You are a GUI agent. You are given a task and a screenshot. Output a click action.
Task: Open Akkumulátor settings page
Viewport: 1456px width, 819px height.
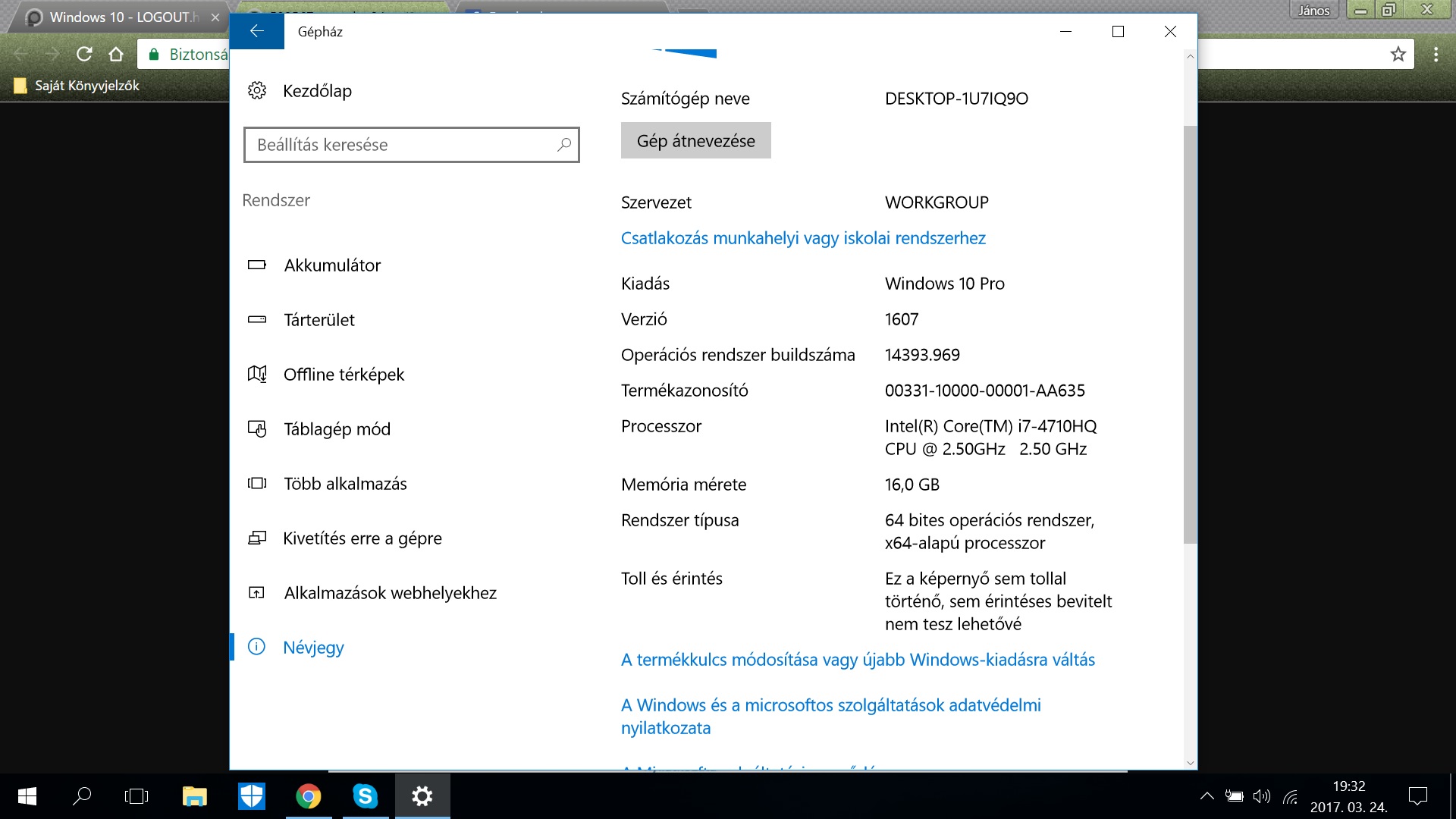[x=332, y=265]
